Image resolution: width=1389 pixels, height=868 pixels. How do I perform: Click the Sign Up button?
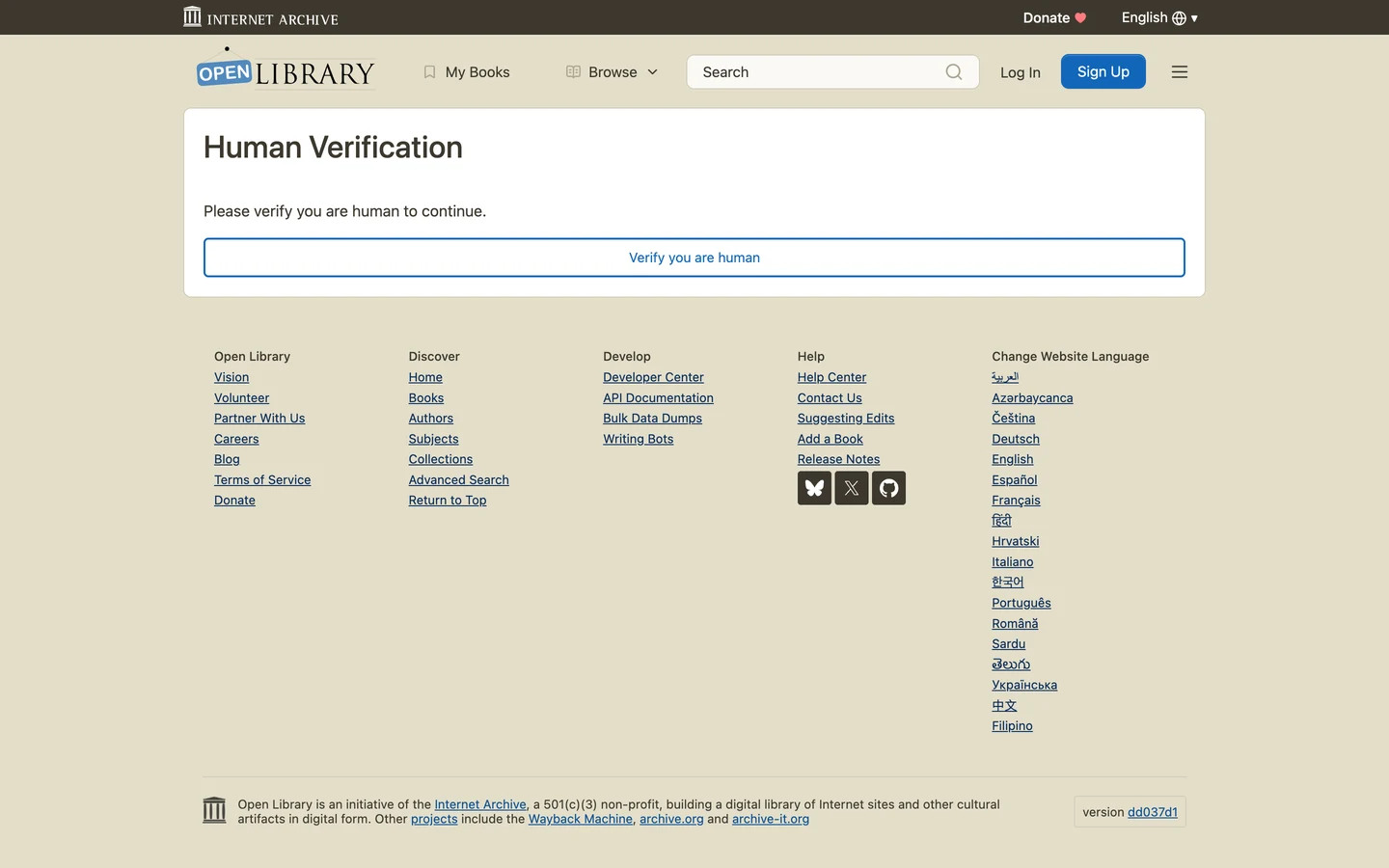click(1103, 71)
